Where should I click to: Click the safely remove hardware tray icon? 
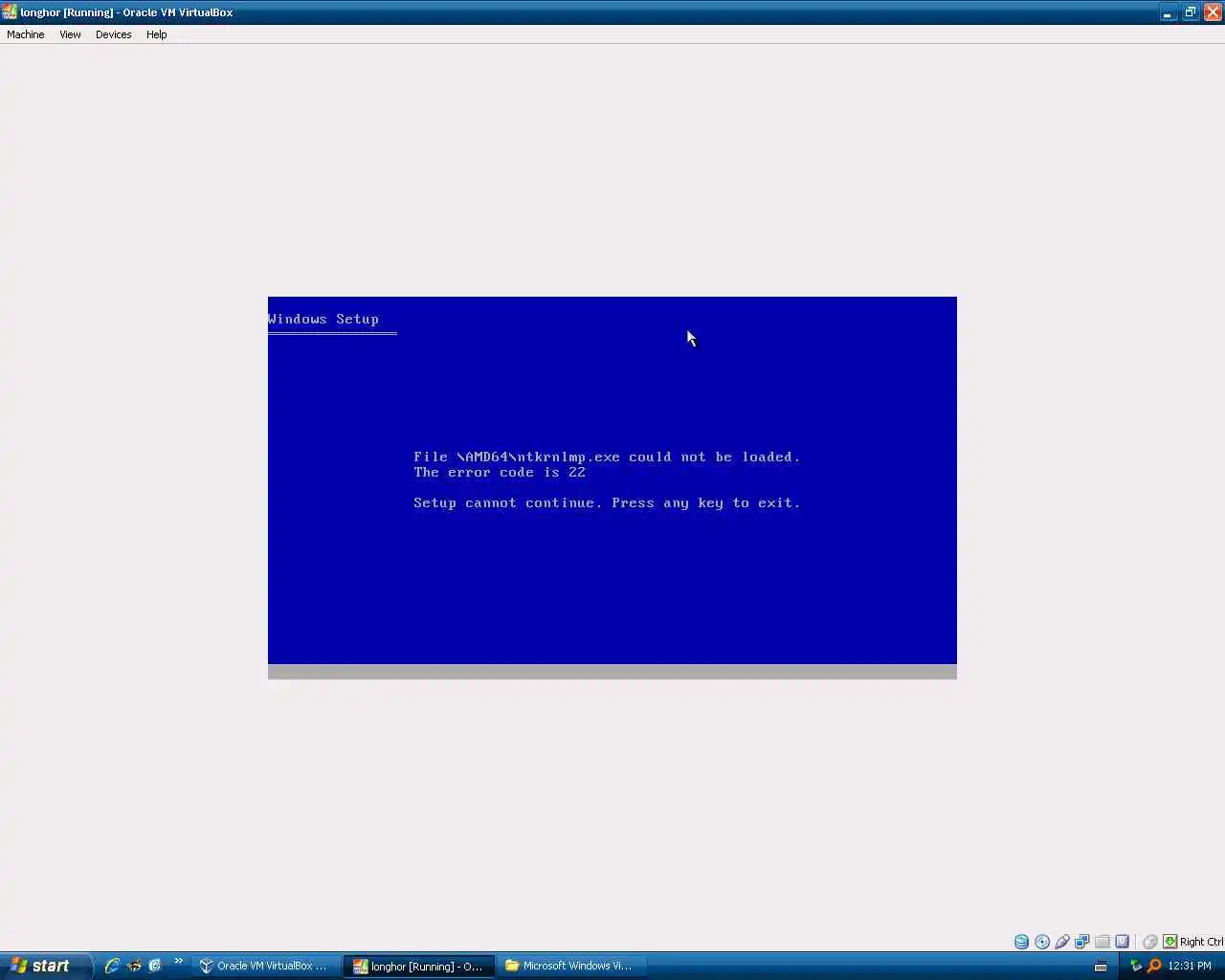tap(1135, 966)
